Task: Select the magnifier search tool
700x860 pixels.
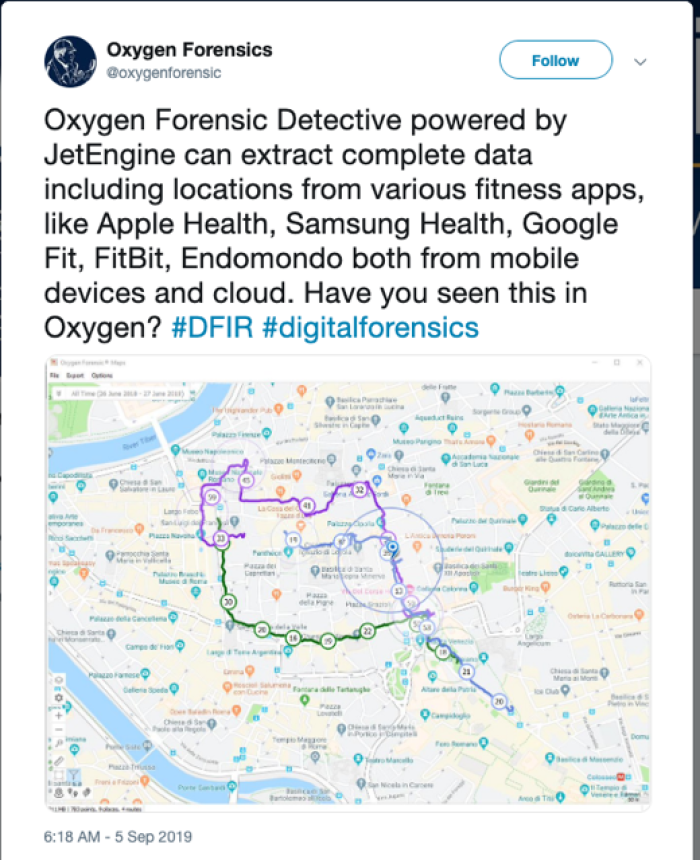Action: [x=57, y=743]
